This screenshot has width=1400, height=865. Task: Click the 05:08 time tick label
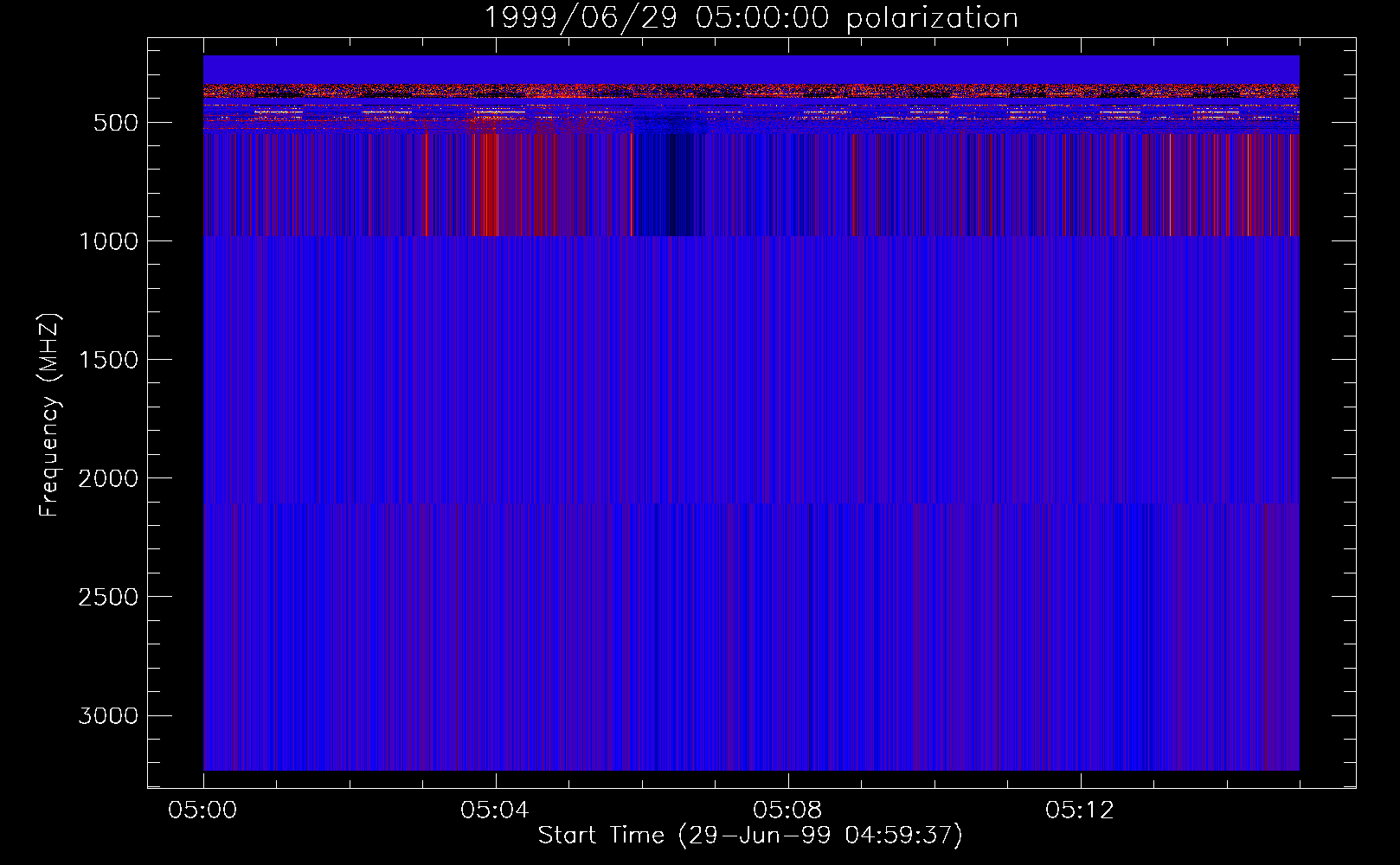tap(787, 811)
